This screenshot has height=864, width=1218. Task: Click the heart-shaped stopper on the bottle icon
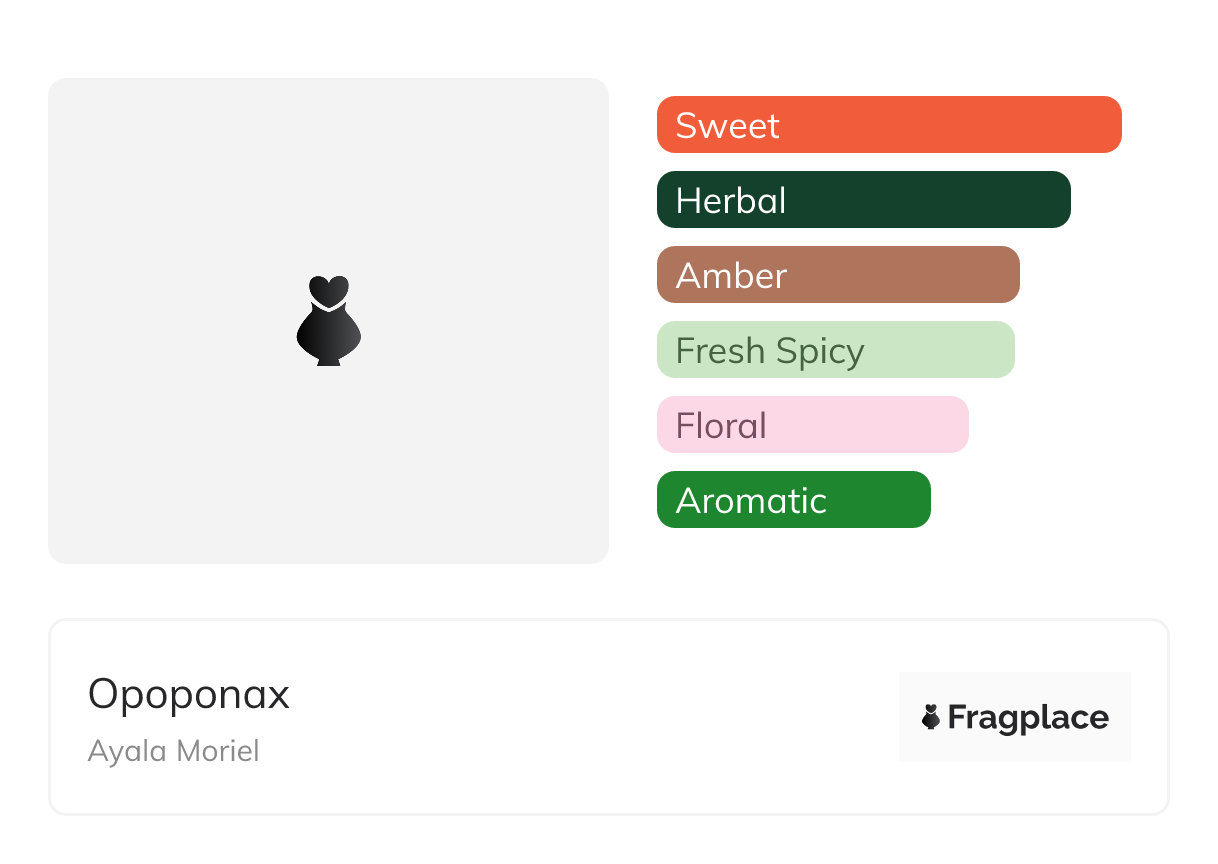coord(328,290)
